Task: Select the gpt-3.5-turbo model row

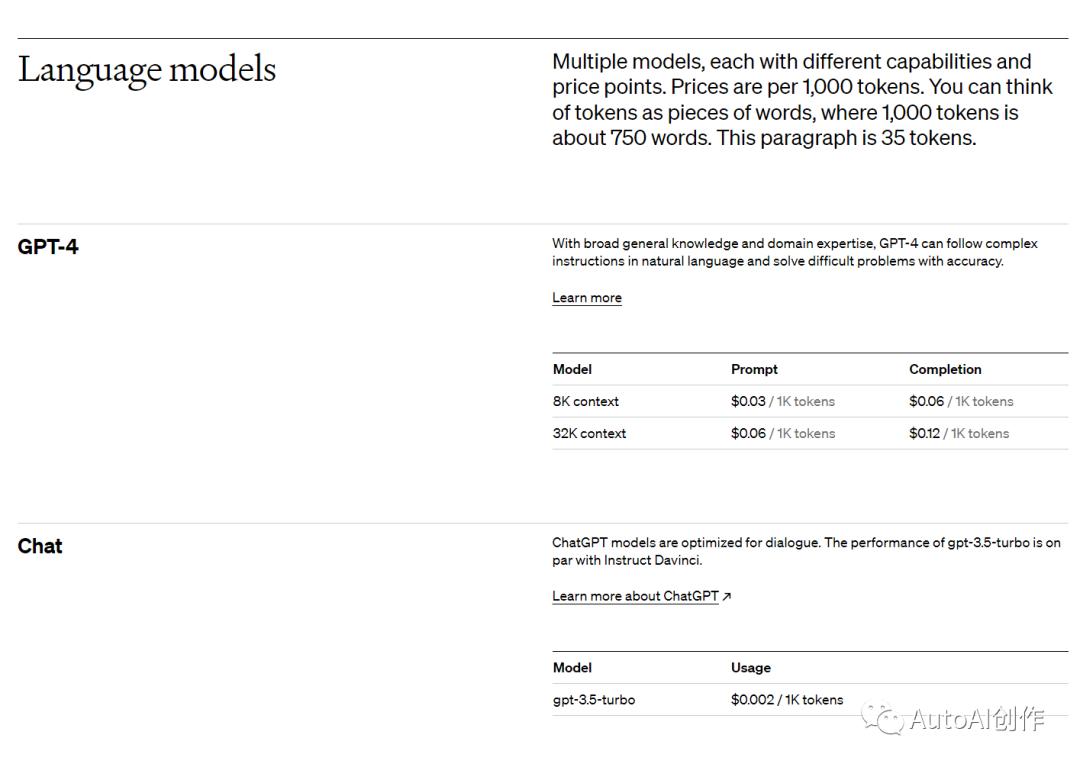Action: point(810,700)
